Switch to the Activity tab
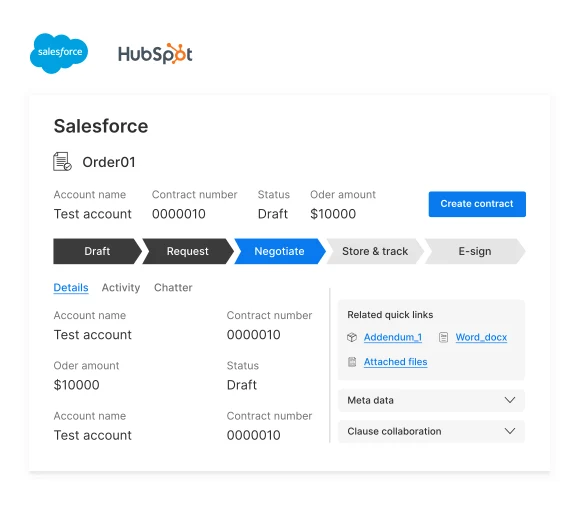Image resolution: width=588 pixels, height=505 pixels. point(121,288)
